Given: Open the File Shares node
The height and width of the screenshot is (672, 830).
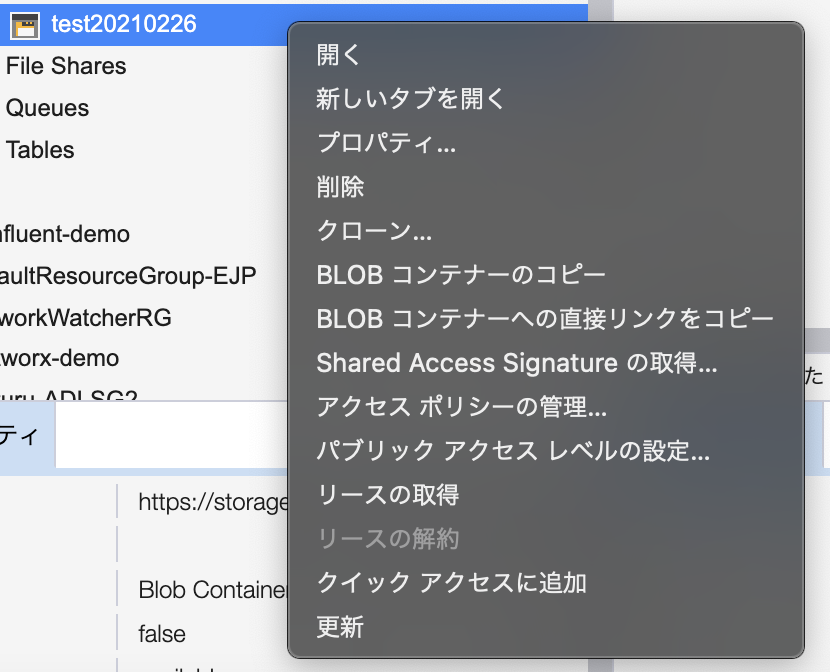Looking at the screenshot, I should [x=66, y=66].
